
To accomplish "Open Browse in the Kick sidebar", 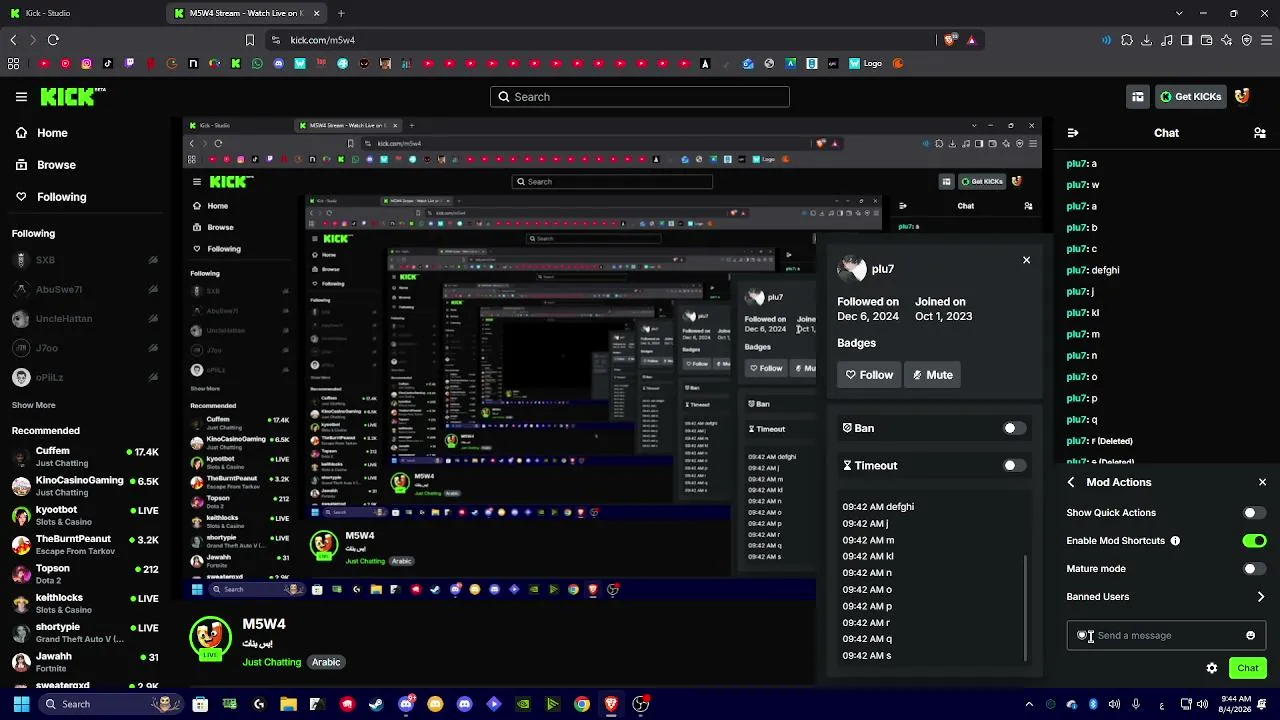I will (46, 165).
